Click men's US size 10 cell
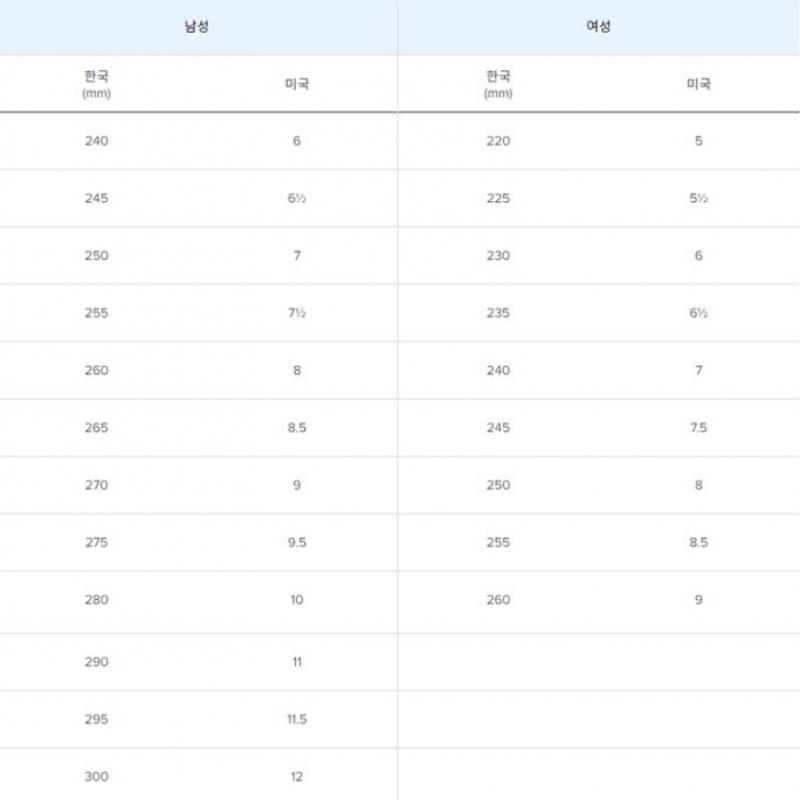The width and height of the screenshot is (800, 800). (297, 600)
